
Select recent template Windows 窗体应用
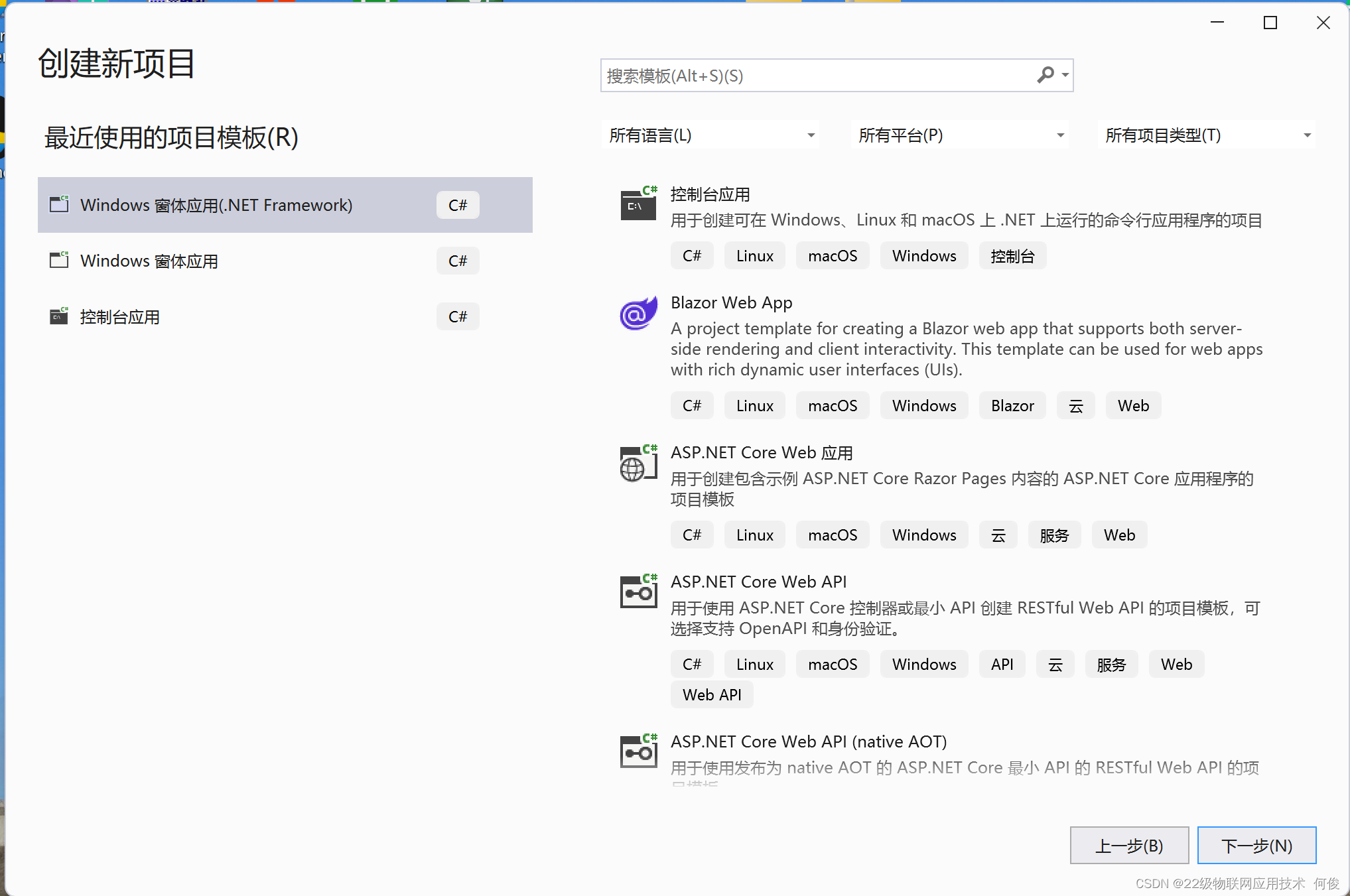pyautogui.click(x=285, y=261)
